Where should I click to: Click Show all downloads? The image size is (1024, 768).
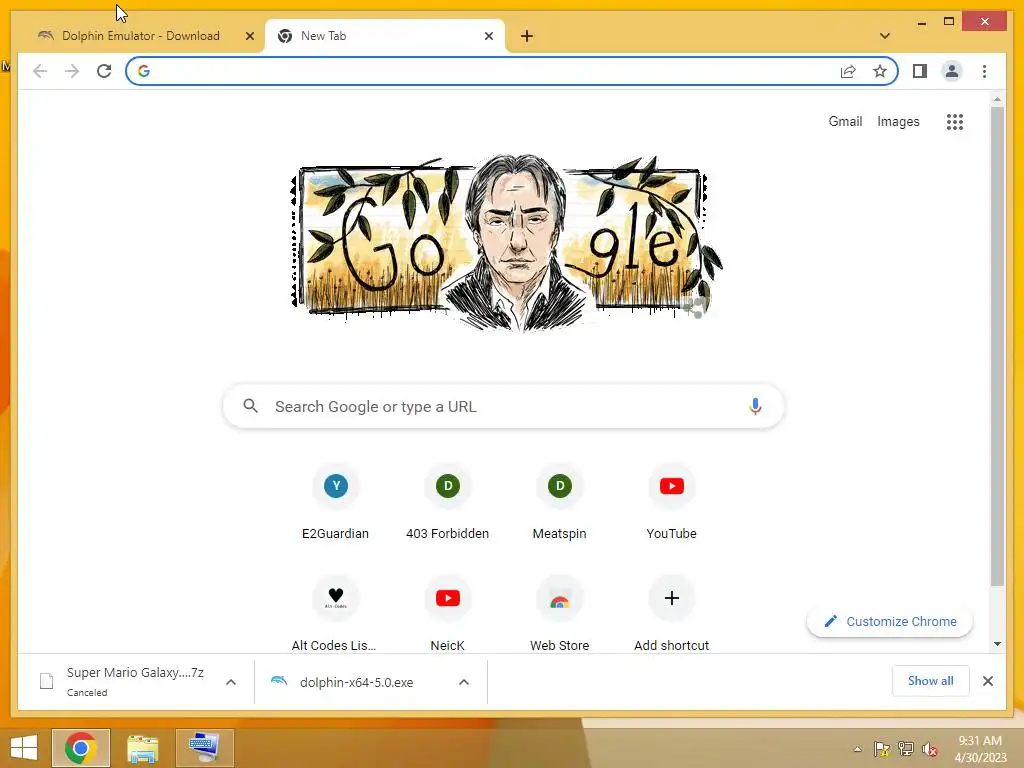point(931,680)
